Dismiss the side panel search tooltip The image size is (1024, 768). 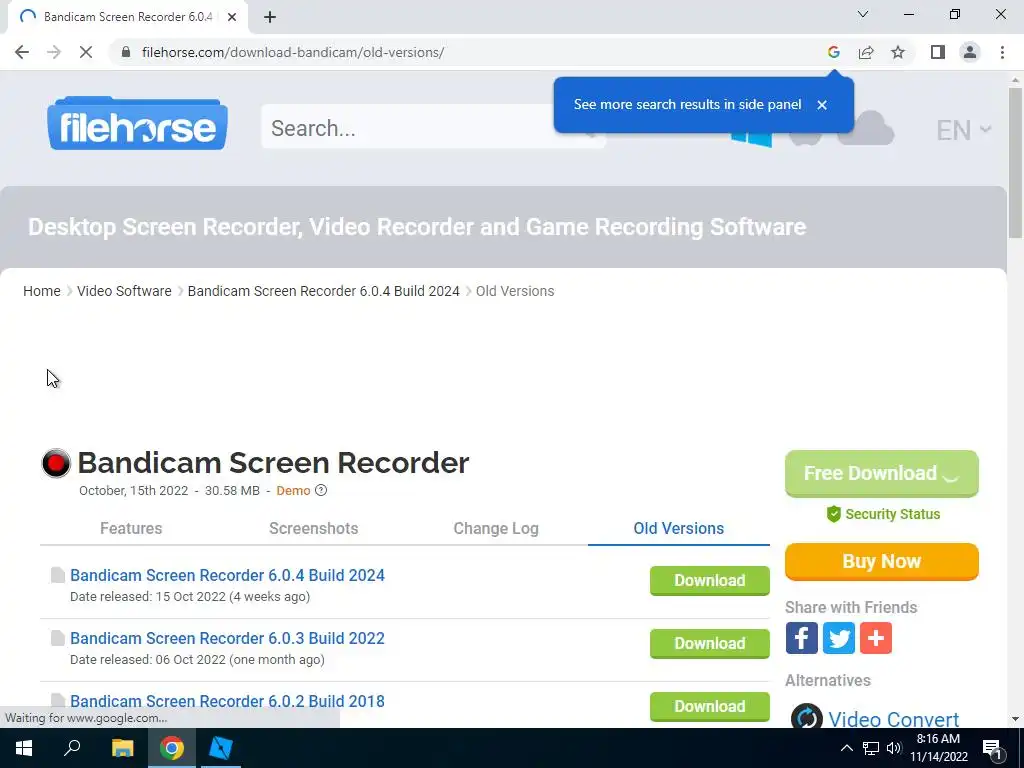822,104
